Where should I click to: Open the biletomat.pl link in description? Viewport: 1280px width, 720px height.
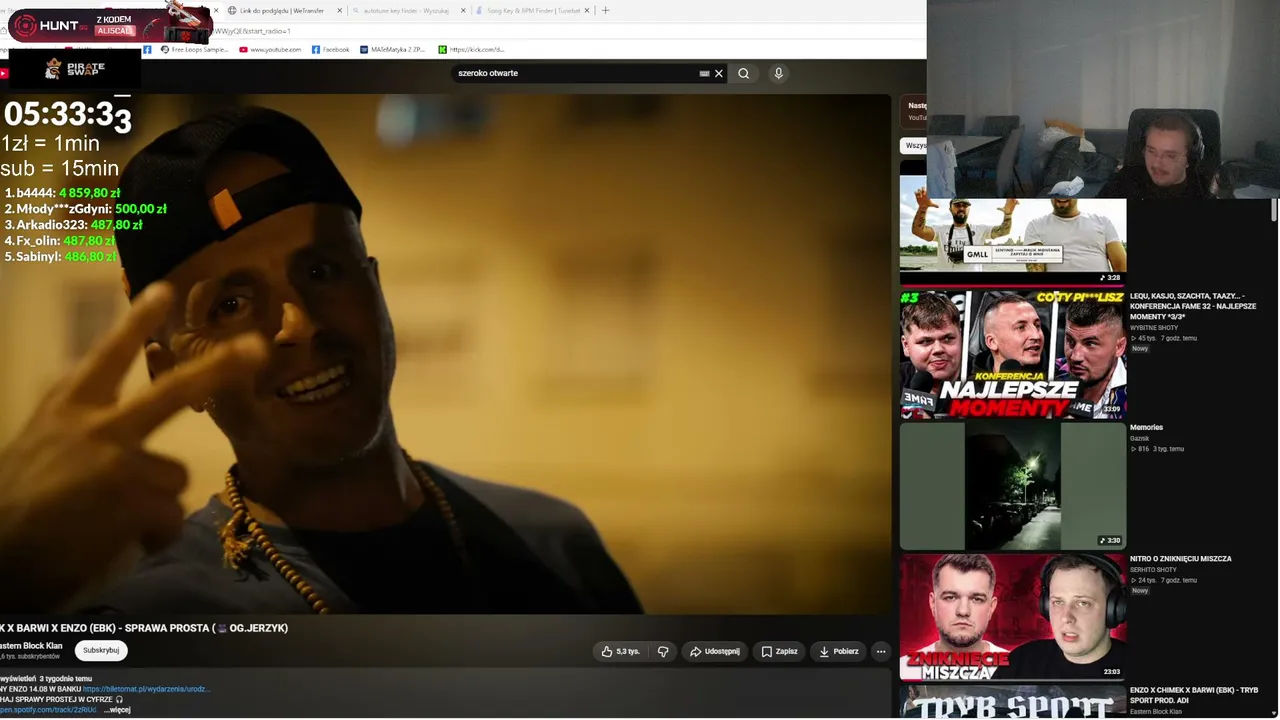147,689
